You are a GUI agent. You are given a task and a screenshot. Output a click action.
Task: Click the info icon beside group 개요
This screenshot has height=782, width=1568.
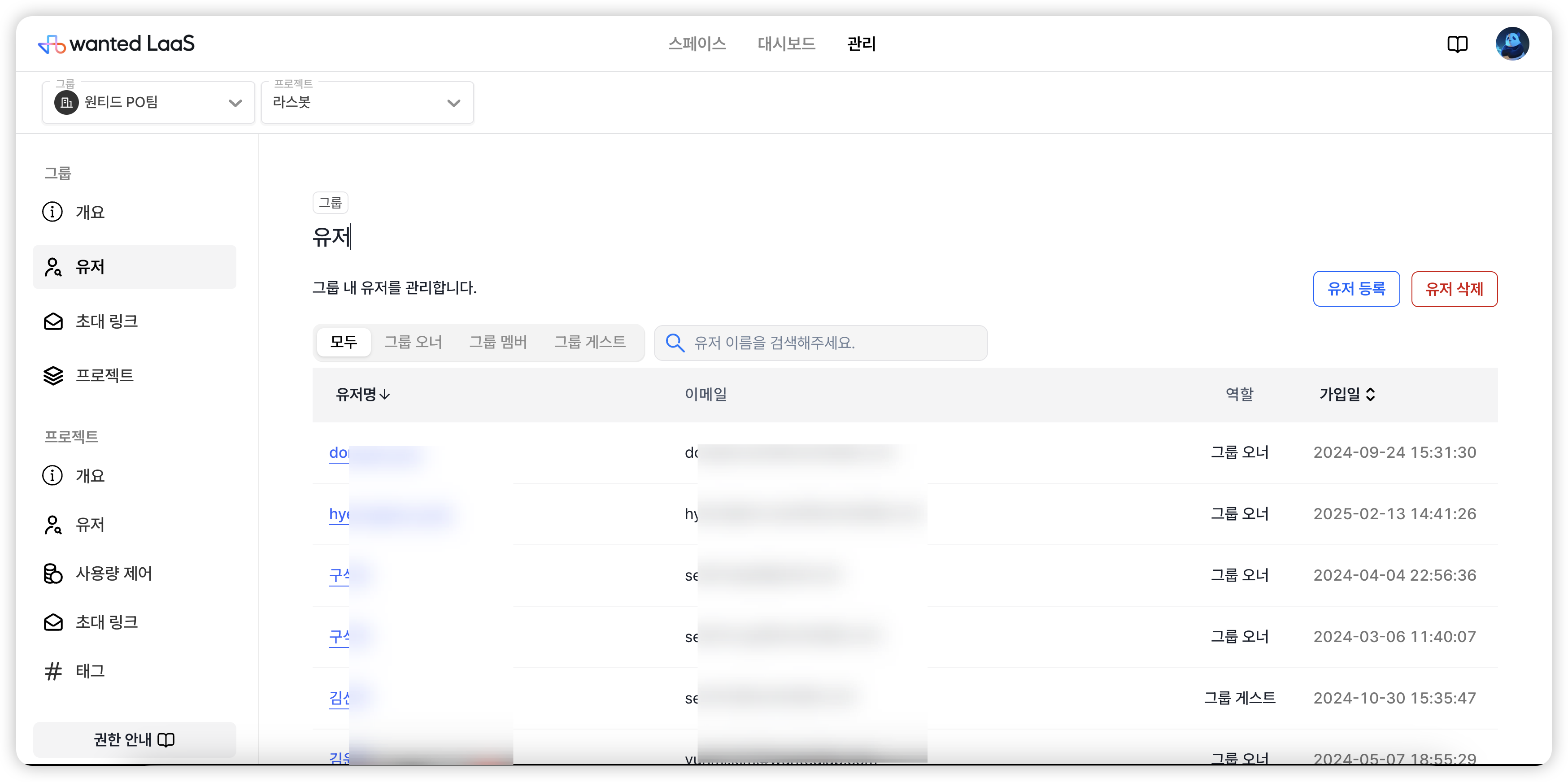point(52,212)
